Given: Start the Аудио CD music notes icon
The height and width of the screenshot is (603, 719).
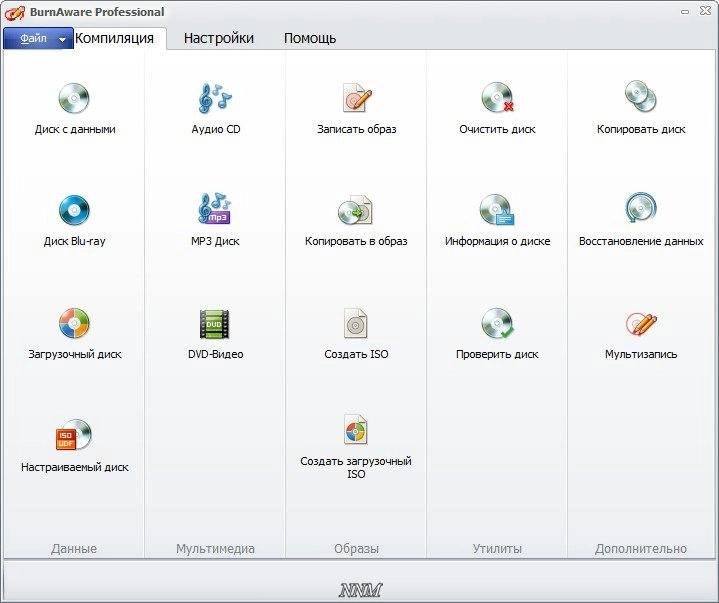Looking at the screenshot, I should 215,98.
